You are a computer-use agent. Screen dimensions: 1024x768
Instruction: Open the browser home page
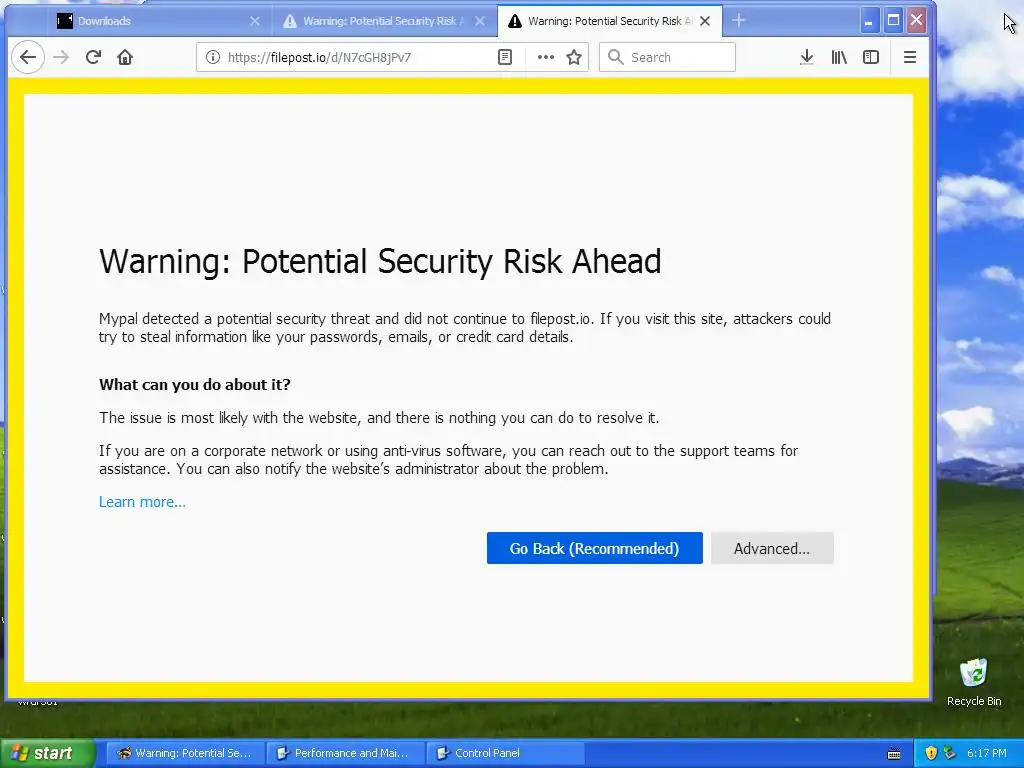(x=125, y=57)
